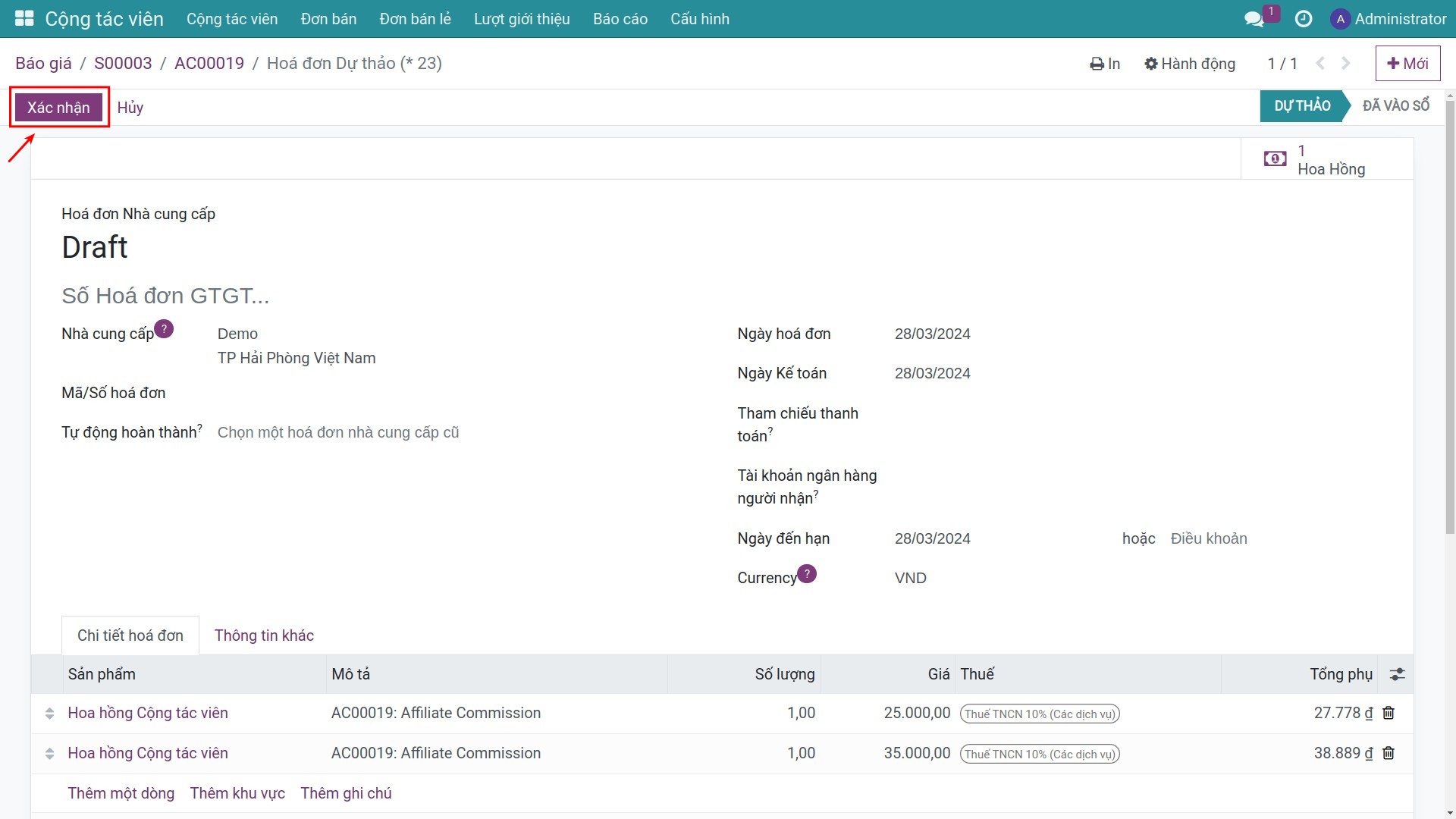
Task: Open the Cấu hình menu
Action: click(x=700, y=19)
